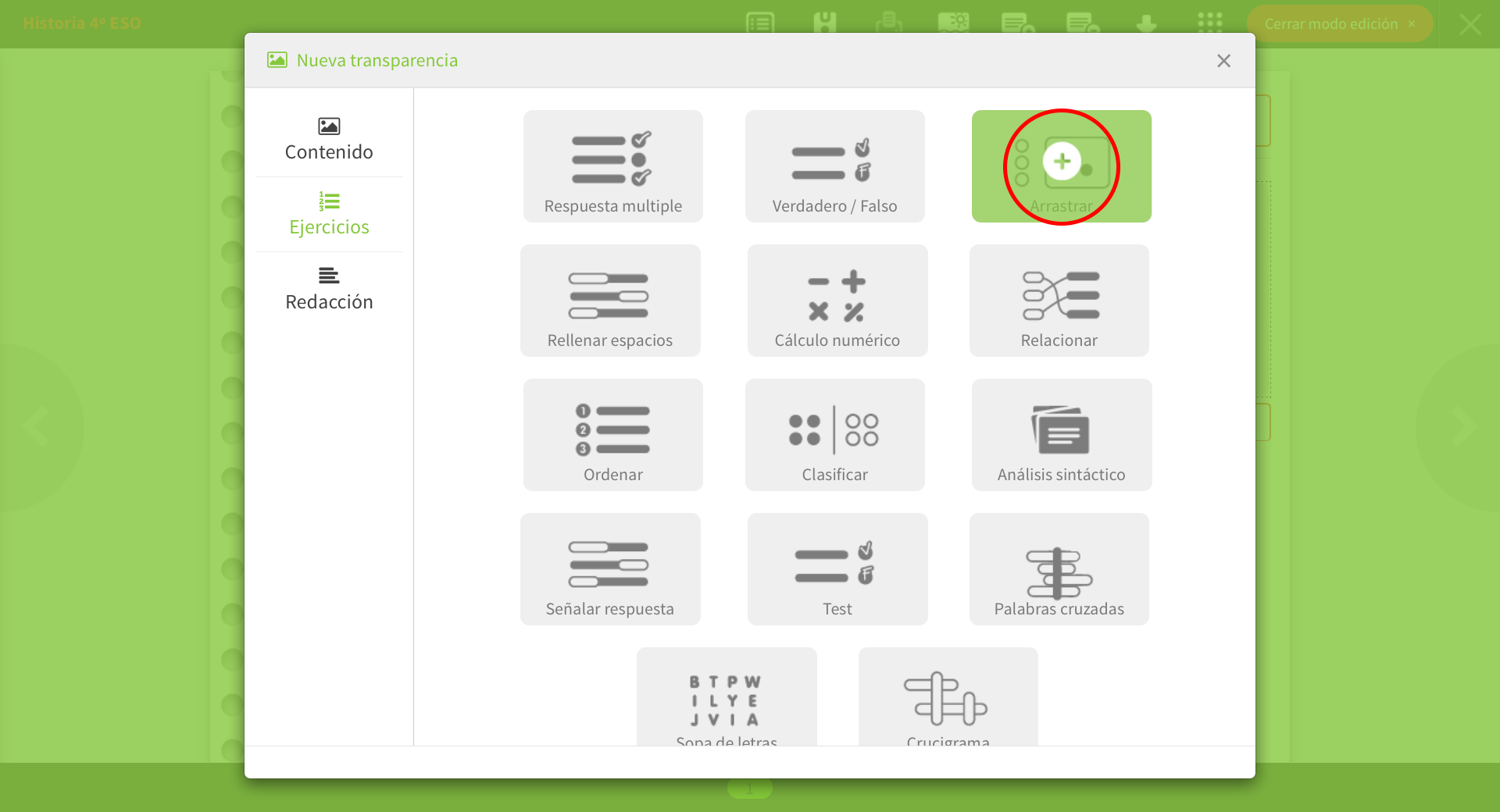Pick the Arrastrar exercise tile

coord(1061,166)
